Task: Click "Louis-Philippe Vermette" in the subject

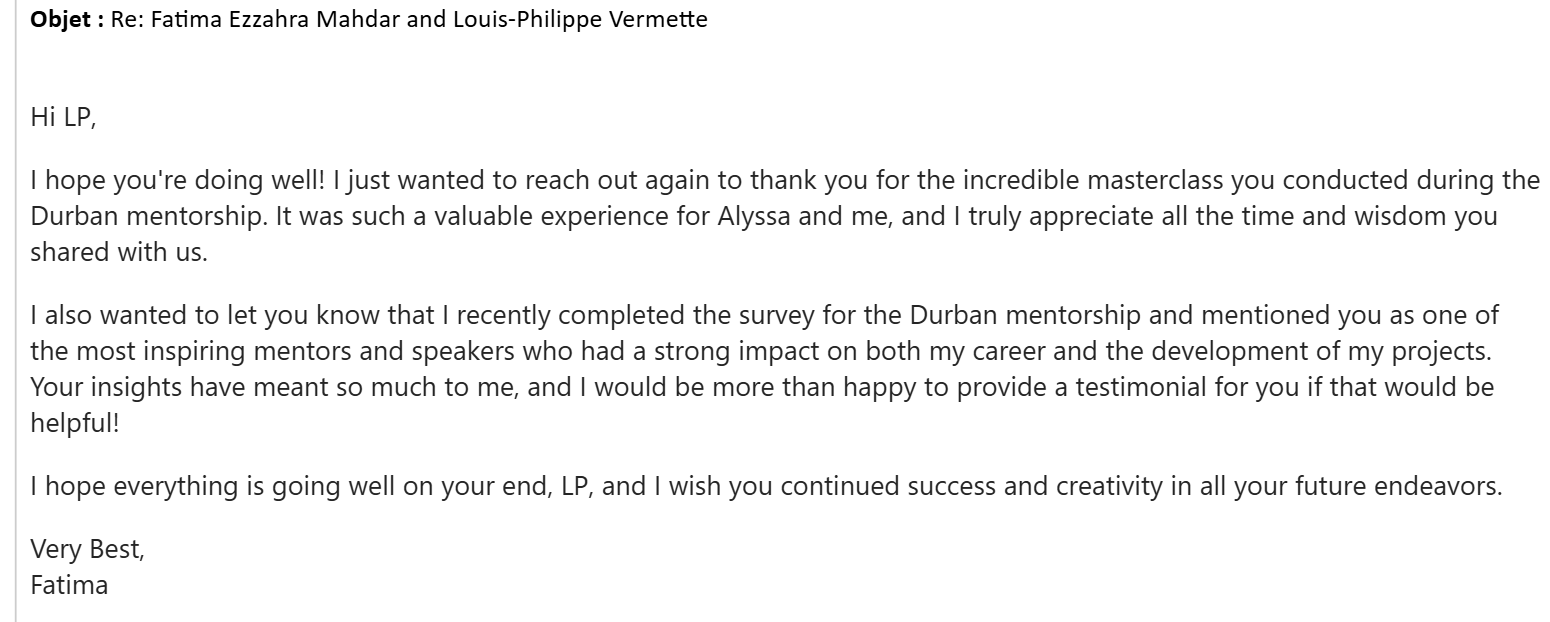Action: pyautogui.click(x=565, y=20)
